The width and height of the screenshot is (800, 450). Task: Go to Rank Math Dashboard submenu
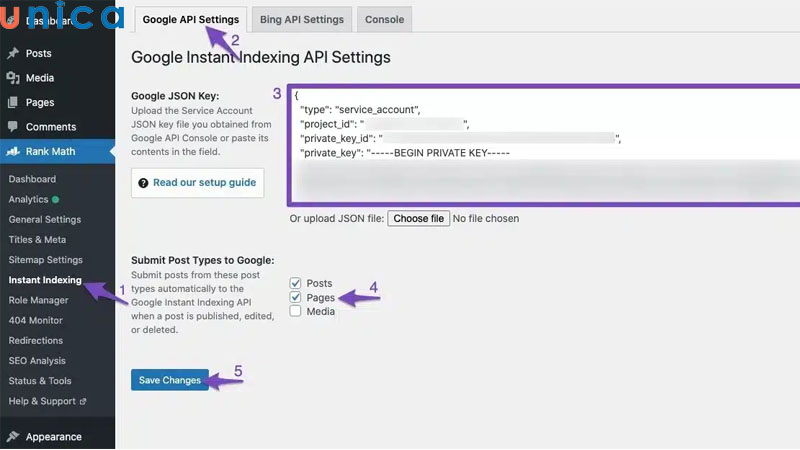click(32, 179)
